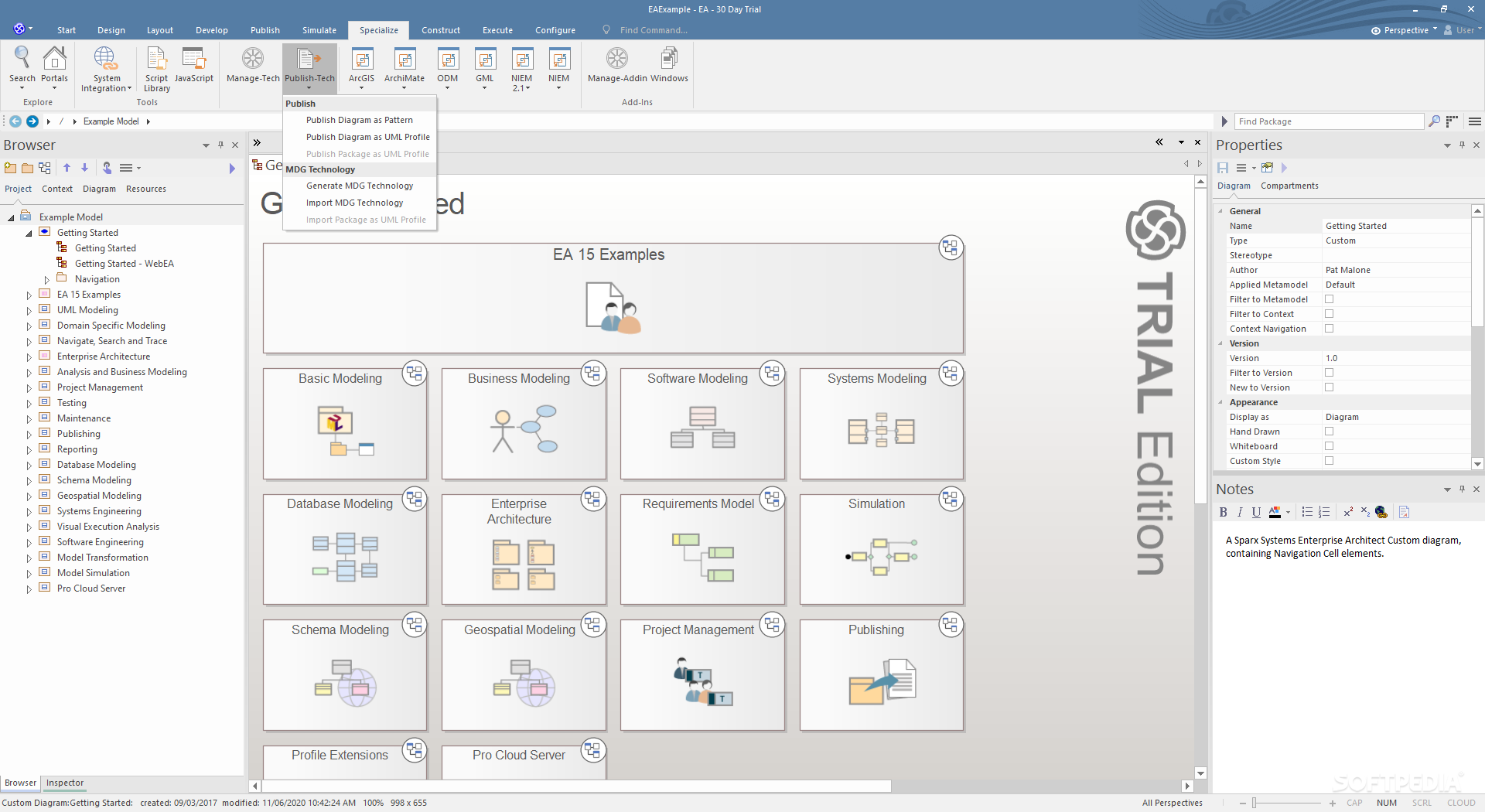Open Simulation navigation cell
The height and width of the screenshot is (812, 1485).
click(882, 549)
